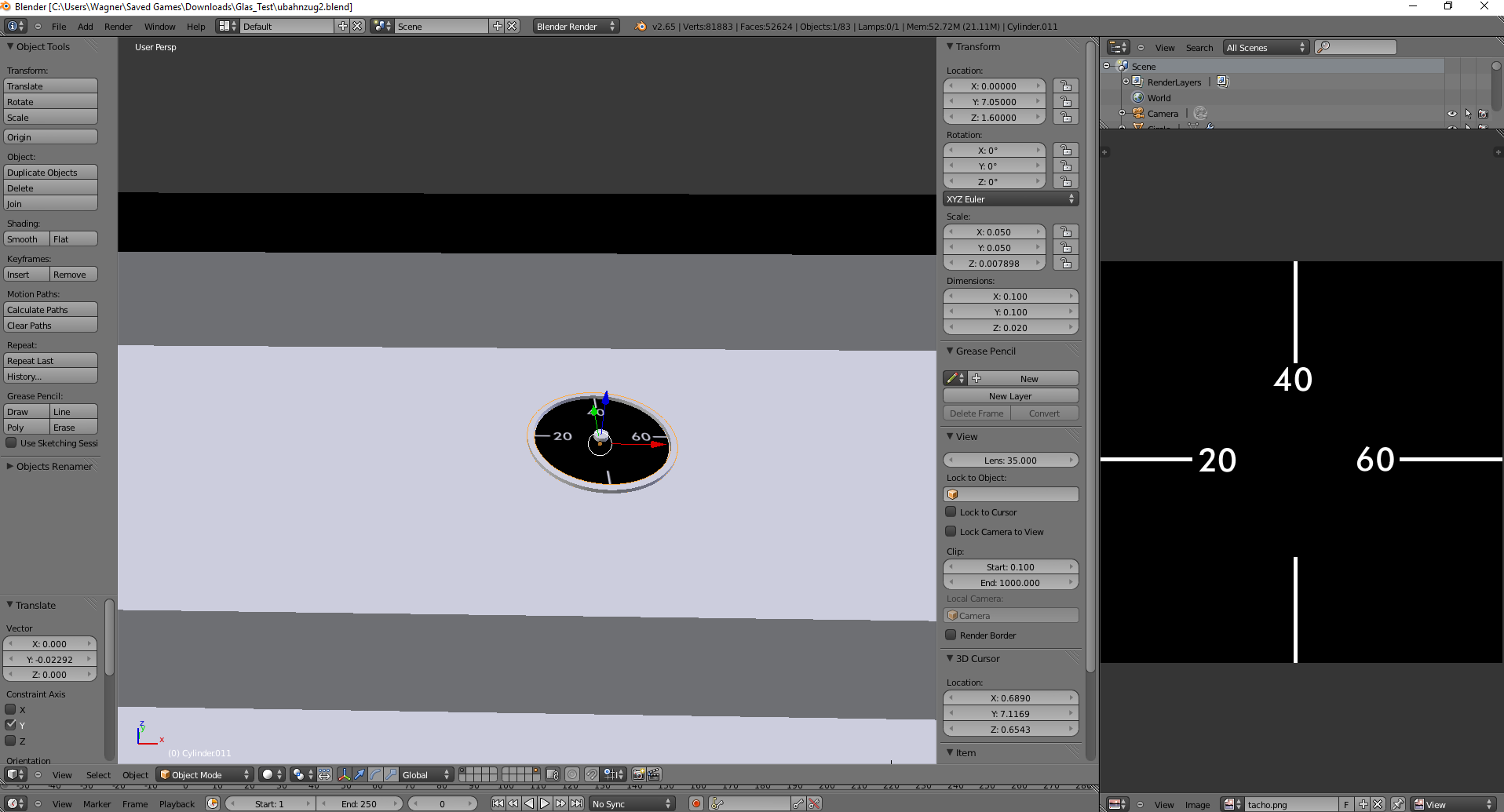Screen dimensions: 1504x812
Task: Click the lock layers to scene icon
Action: pyautogui.click(x=552, y=774)
